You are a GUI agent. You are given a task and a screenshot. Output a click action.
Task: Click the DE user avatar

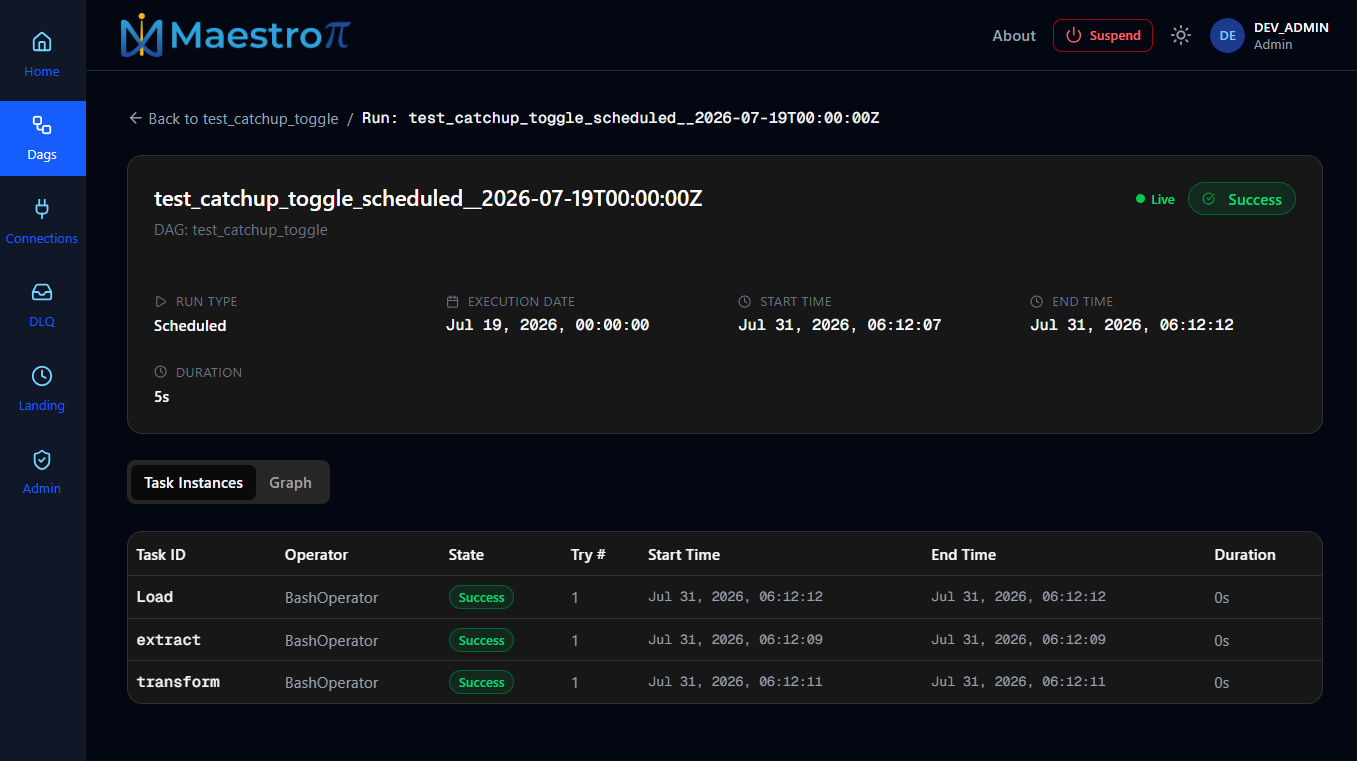[x=1227, y=35]
